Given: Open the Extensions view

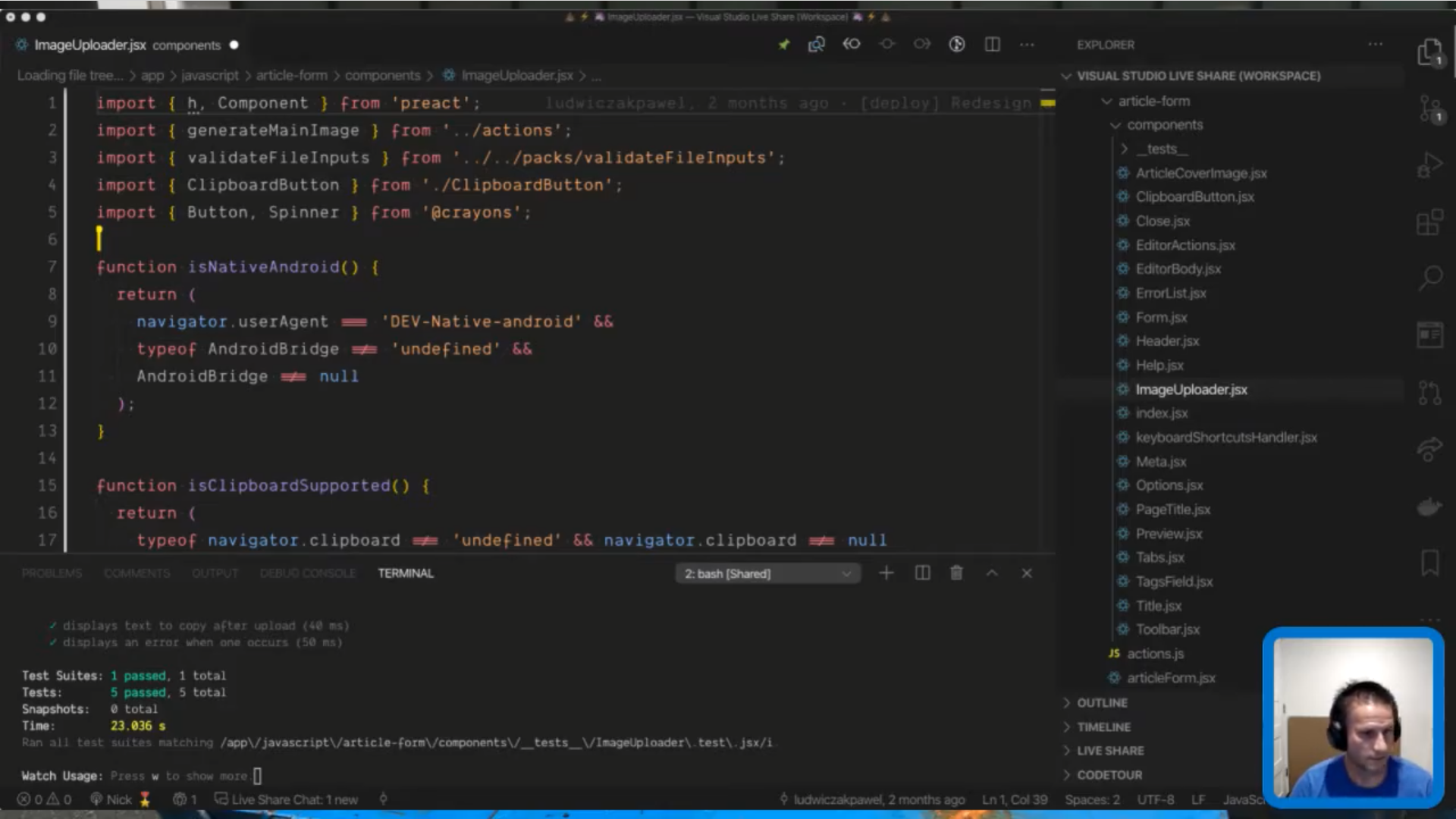Looking at the screenshot, I should tap(1431, 222).
